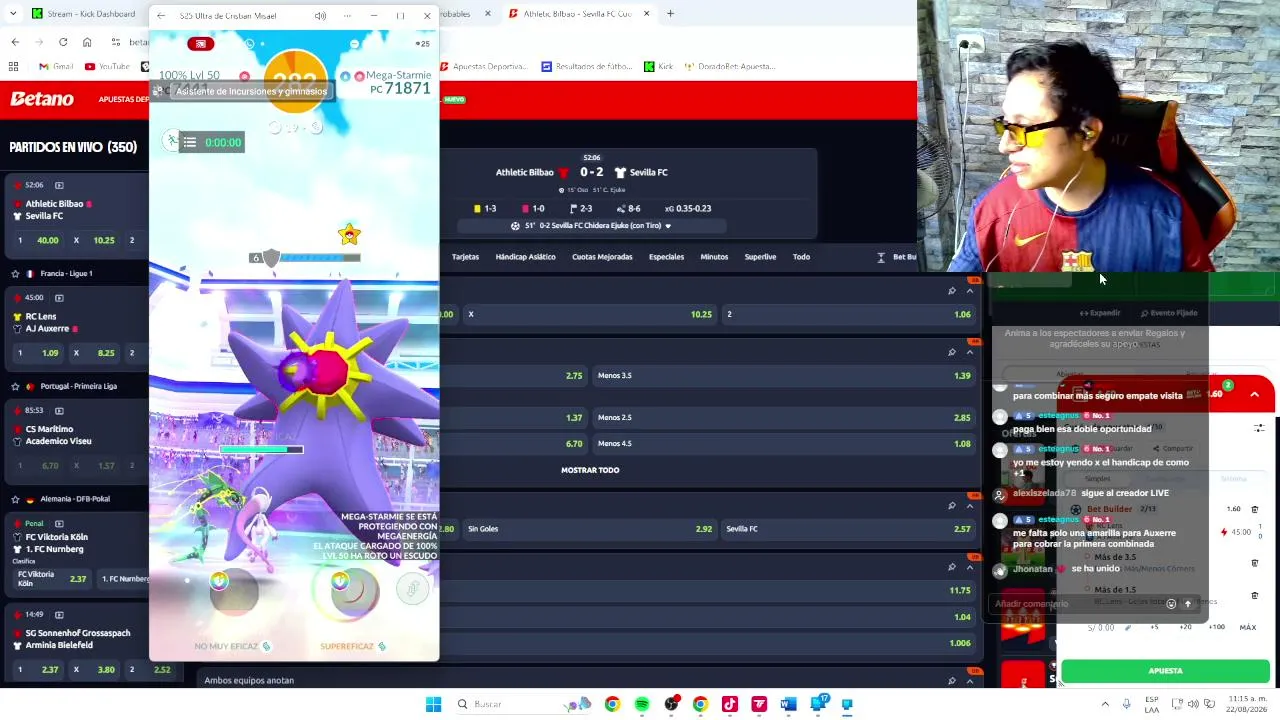Open the Cuotas Mejoradas market tab
1280x720 pixels.
click(602, 257)
